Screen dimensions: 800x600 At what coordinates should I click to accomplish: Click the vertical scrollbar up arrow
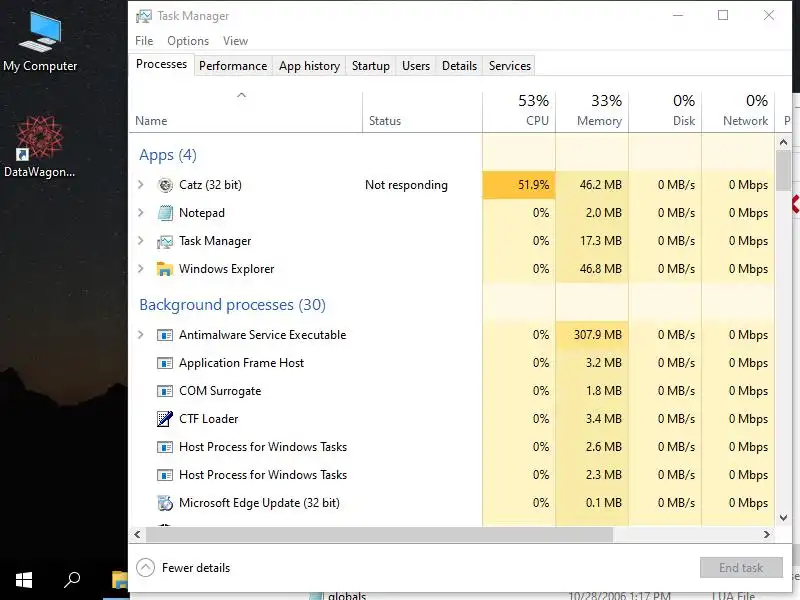pyautogui.click(x=783, y=143)
